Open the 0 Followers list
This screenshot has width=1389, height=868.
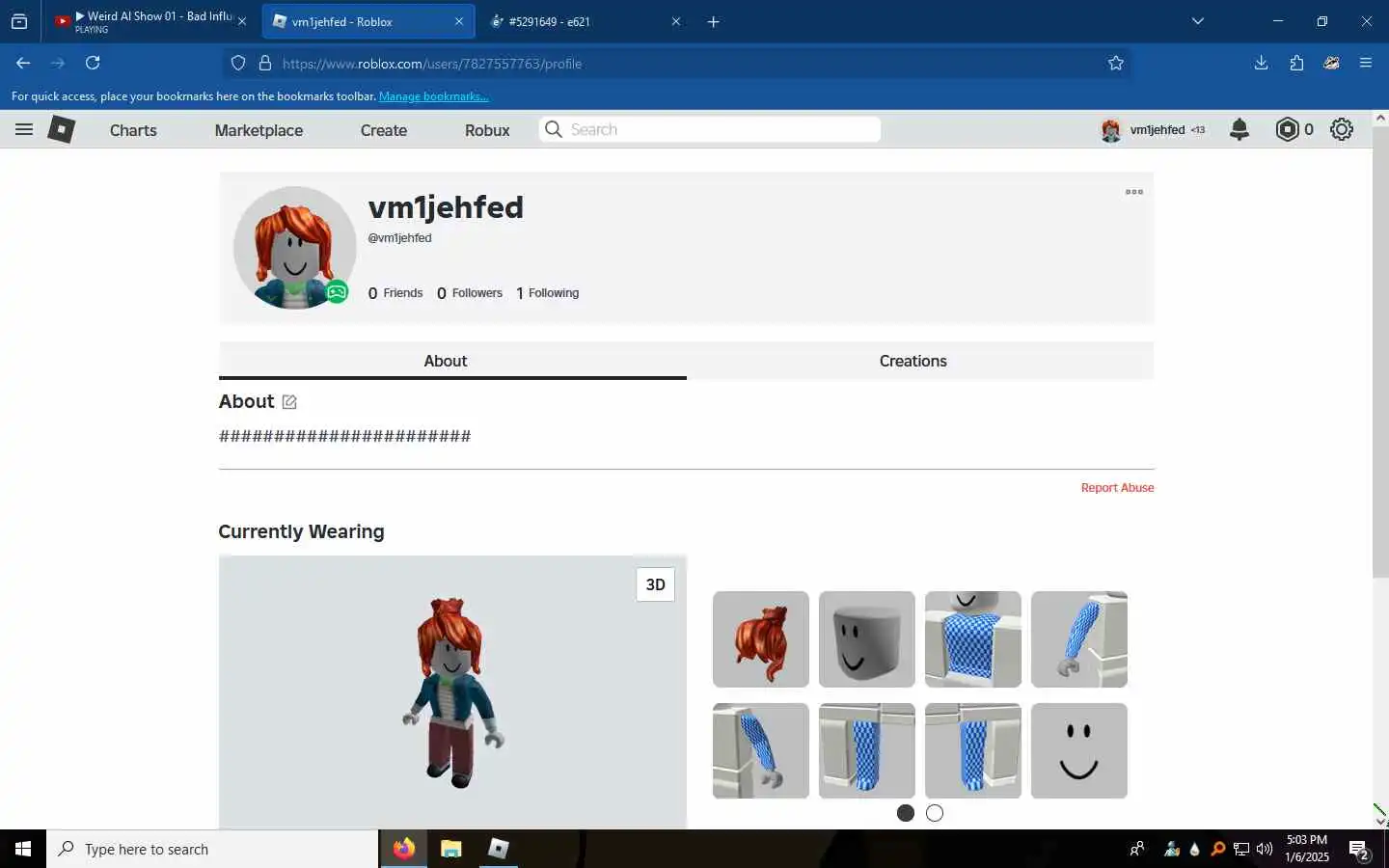tap(470, 293)
